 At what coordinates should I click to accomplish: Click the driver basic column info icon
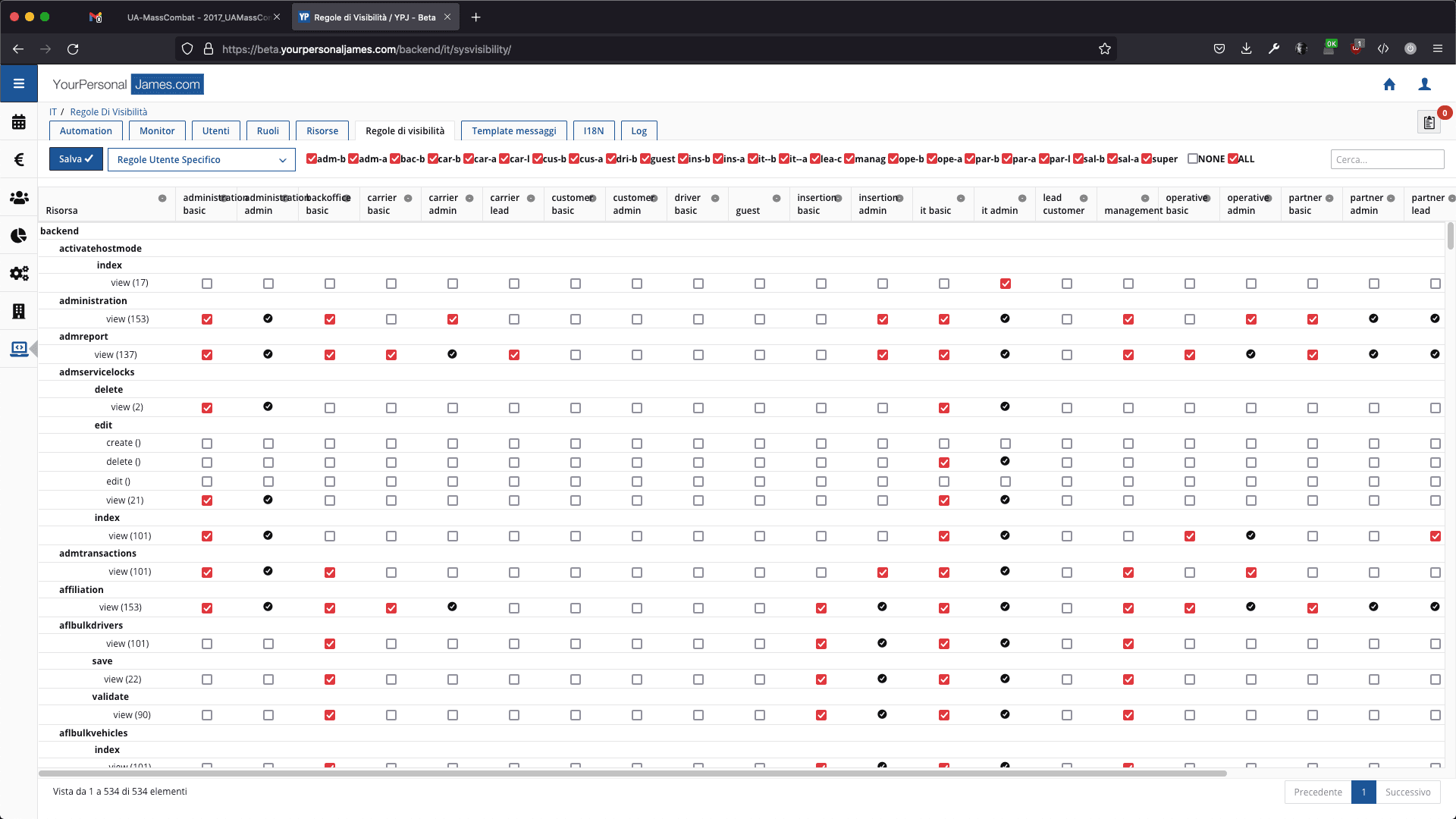[x=715, y=199]
